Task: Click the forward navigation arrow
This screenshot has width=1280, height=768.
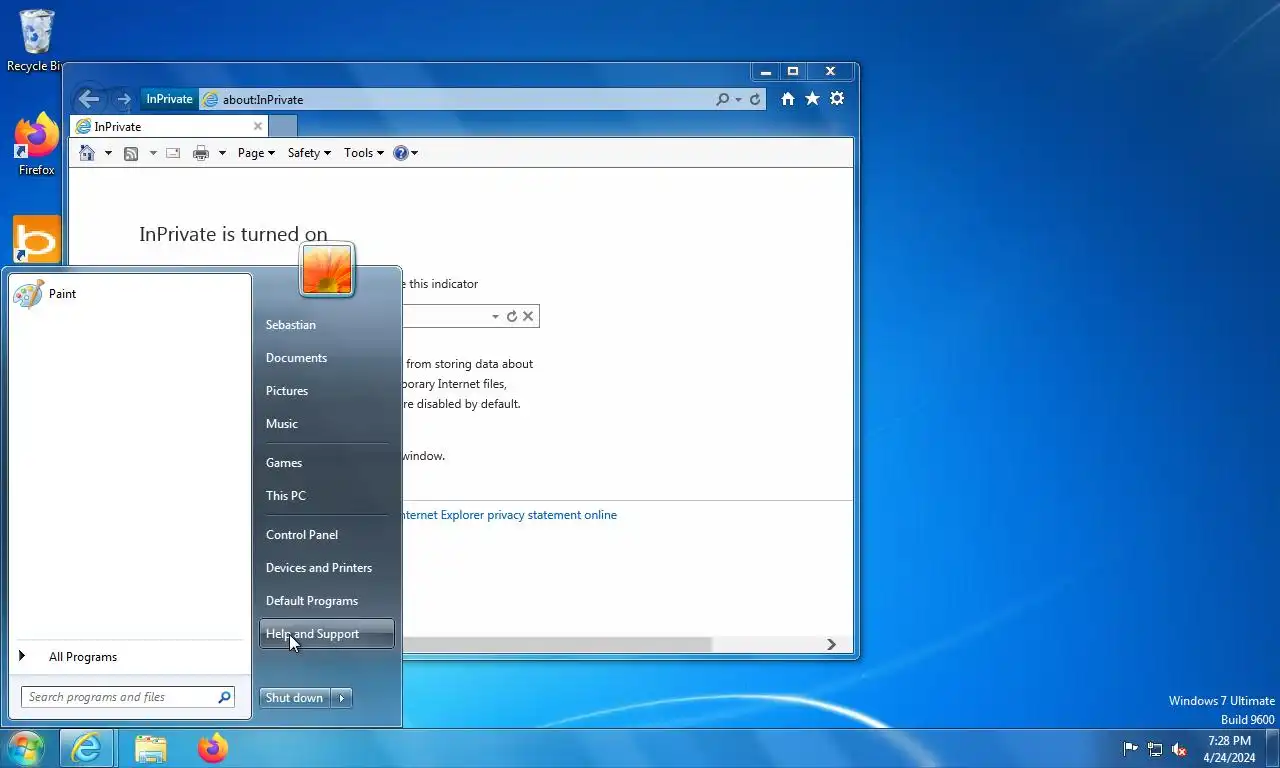Action: pos(122,99)
